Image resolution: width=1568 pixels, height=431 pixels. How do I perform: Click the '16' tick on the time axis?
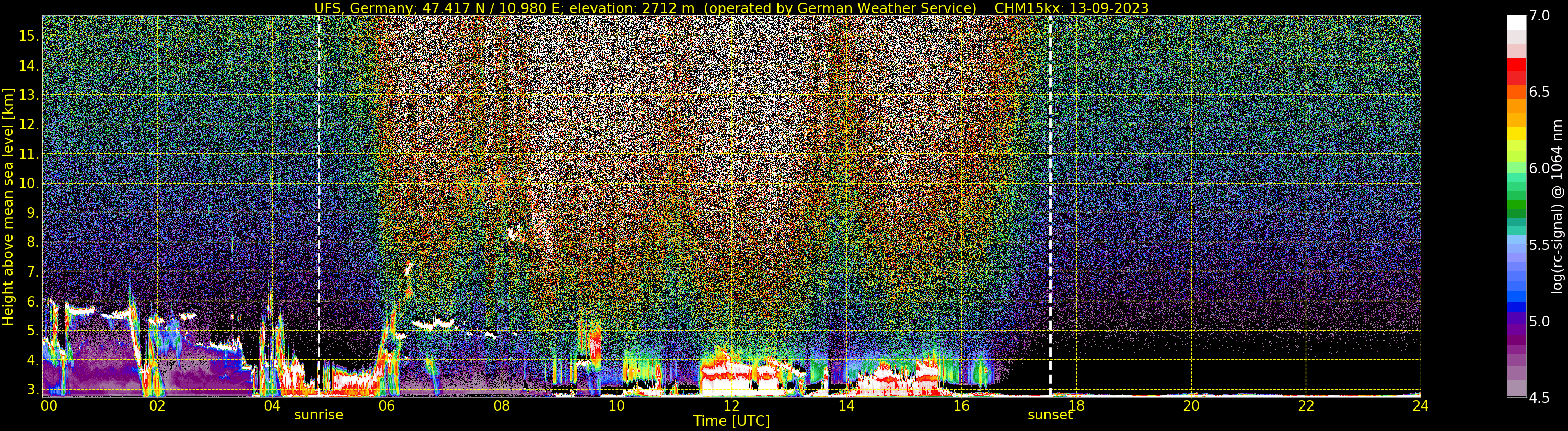961,405
